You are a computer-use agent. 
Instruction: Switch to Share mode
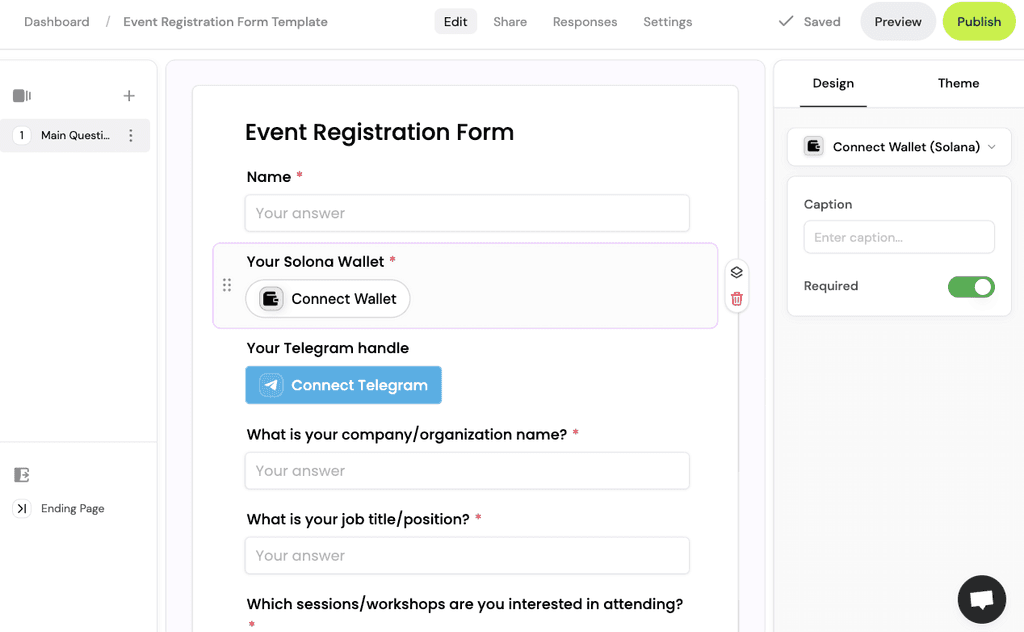[510, 21]
